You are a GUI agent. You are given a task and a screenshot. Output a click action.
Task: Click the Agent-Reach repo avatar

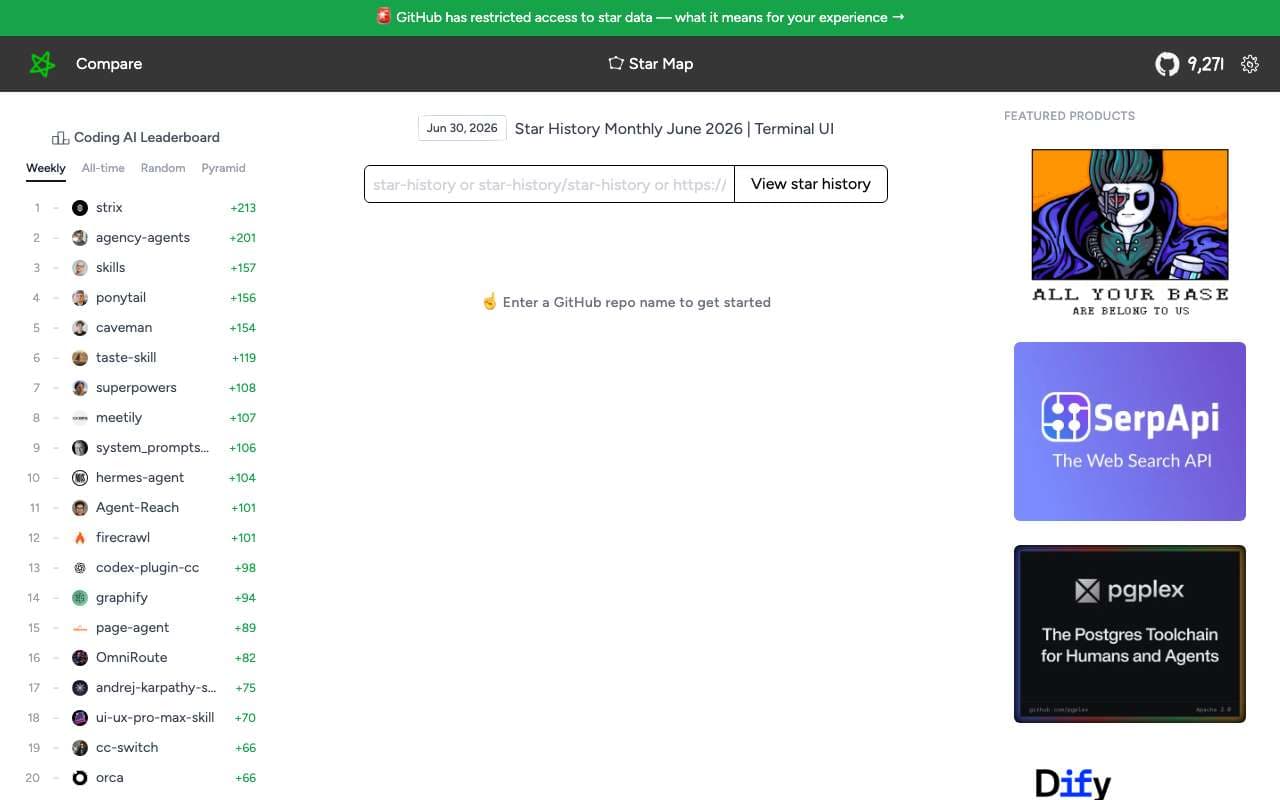tap(80, 508)
